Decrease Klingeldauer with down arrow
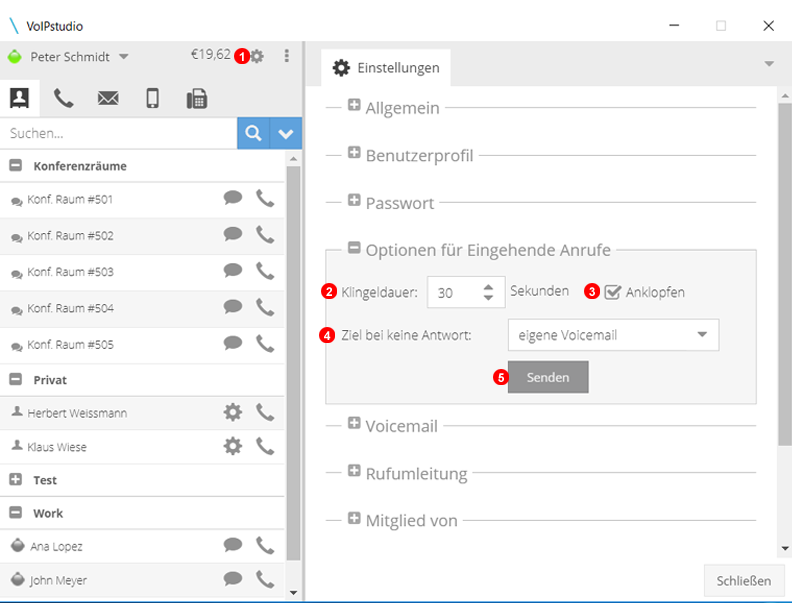The height and width of the screenshot is (612, 792). pyautogui.click(x=488, y=297)
